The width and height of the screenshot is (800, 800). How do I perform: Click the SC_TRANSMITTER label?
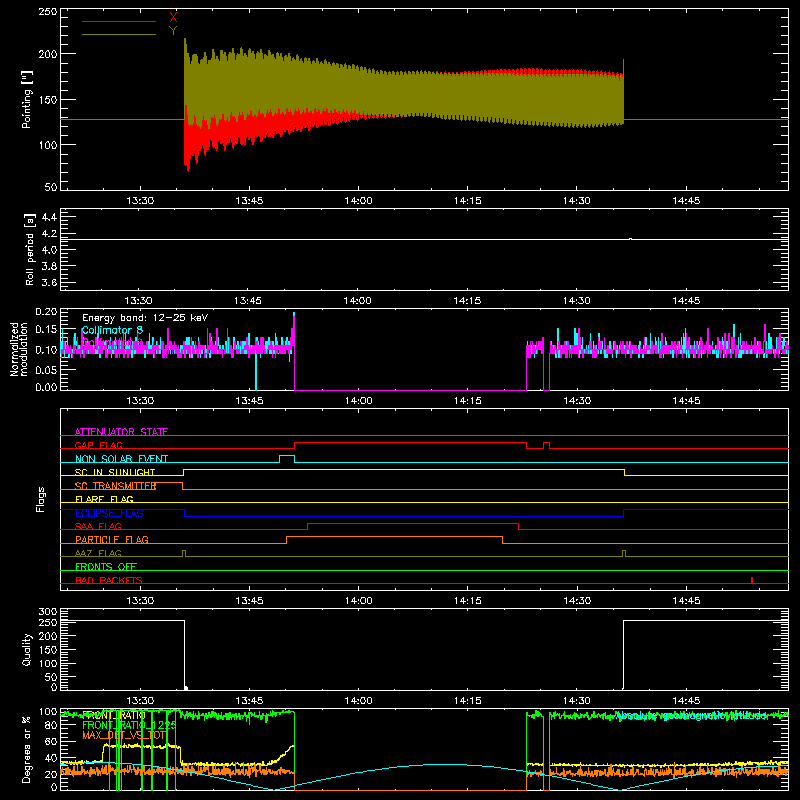coord(115,486)
